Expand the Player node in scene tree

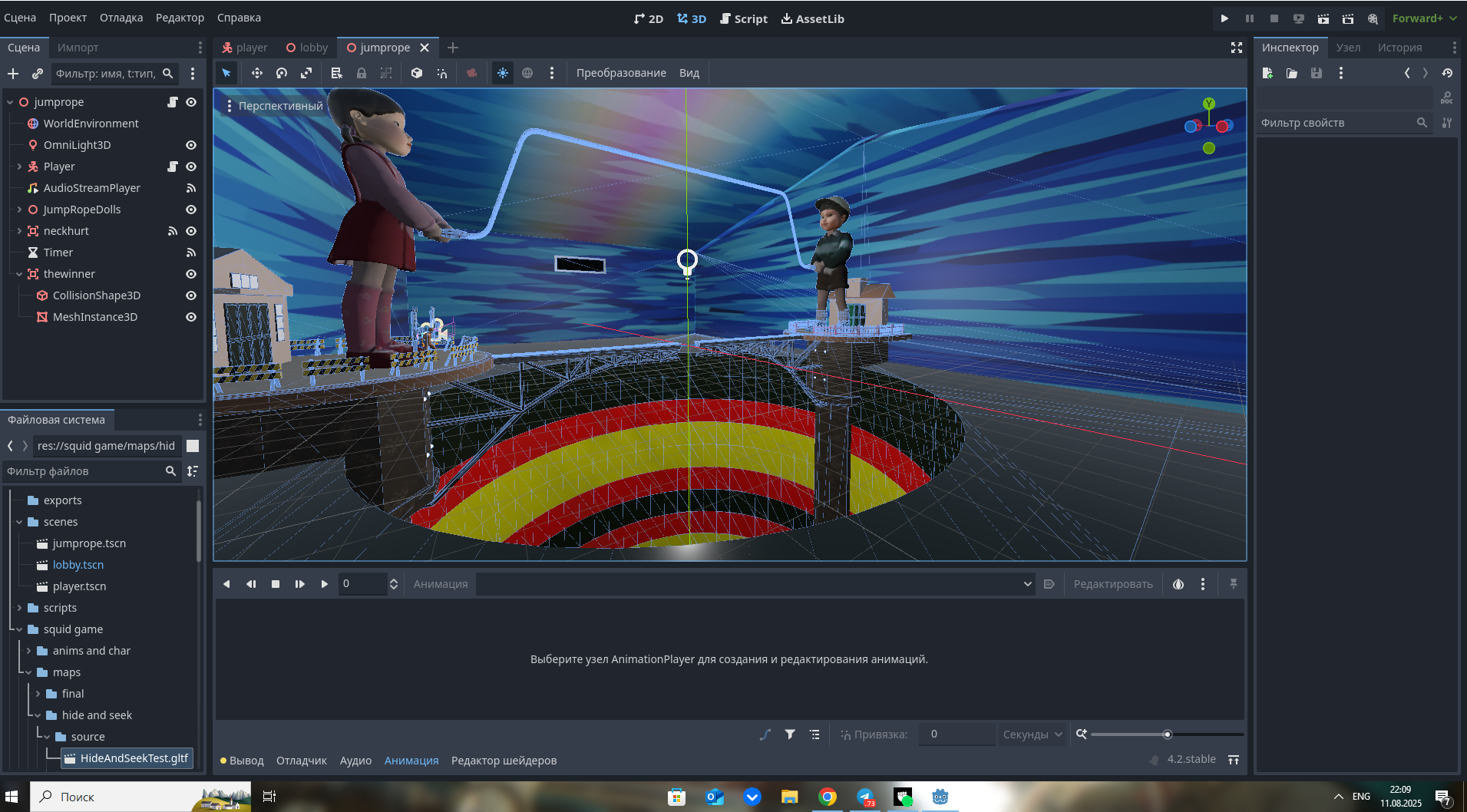[19, 167]
